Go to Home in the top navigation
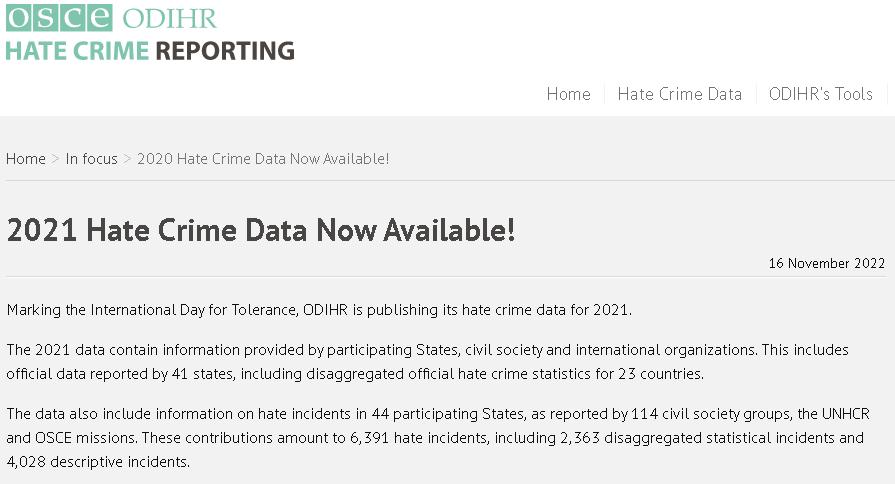This screenshot has width=895, height=484. click(x=568, y=94)
